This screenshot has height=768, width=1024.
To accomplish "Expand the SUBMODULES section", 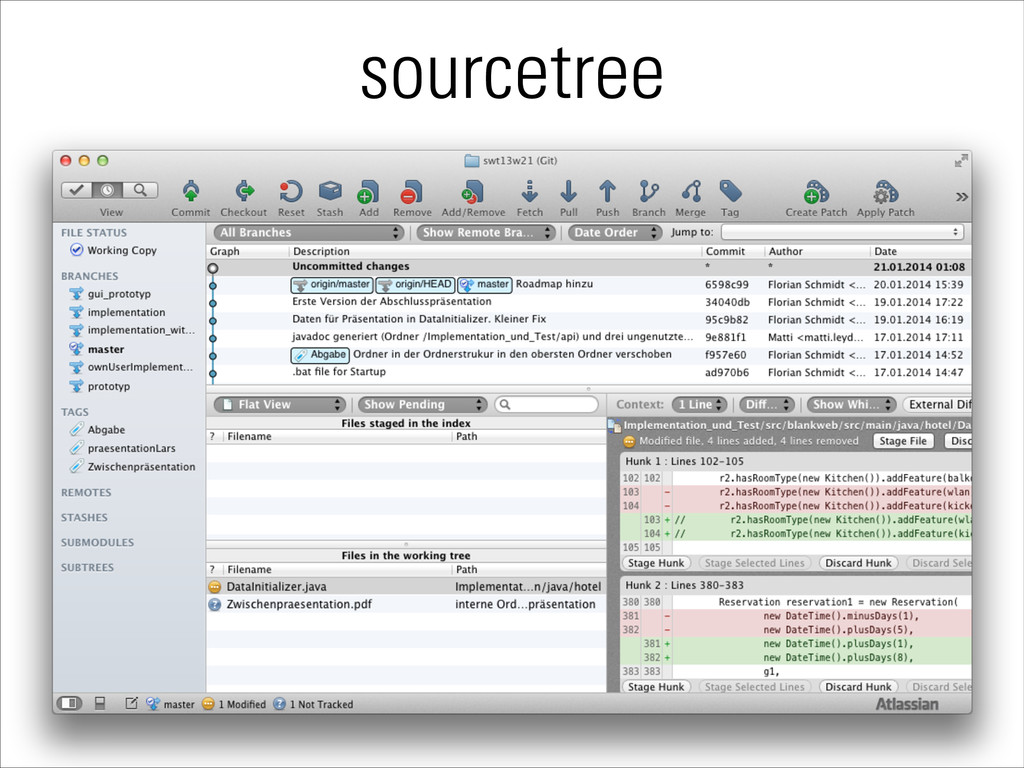I will click(97, 542).
